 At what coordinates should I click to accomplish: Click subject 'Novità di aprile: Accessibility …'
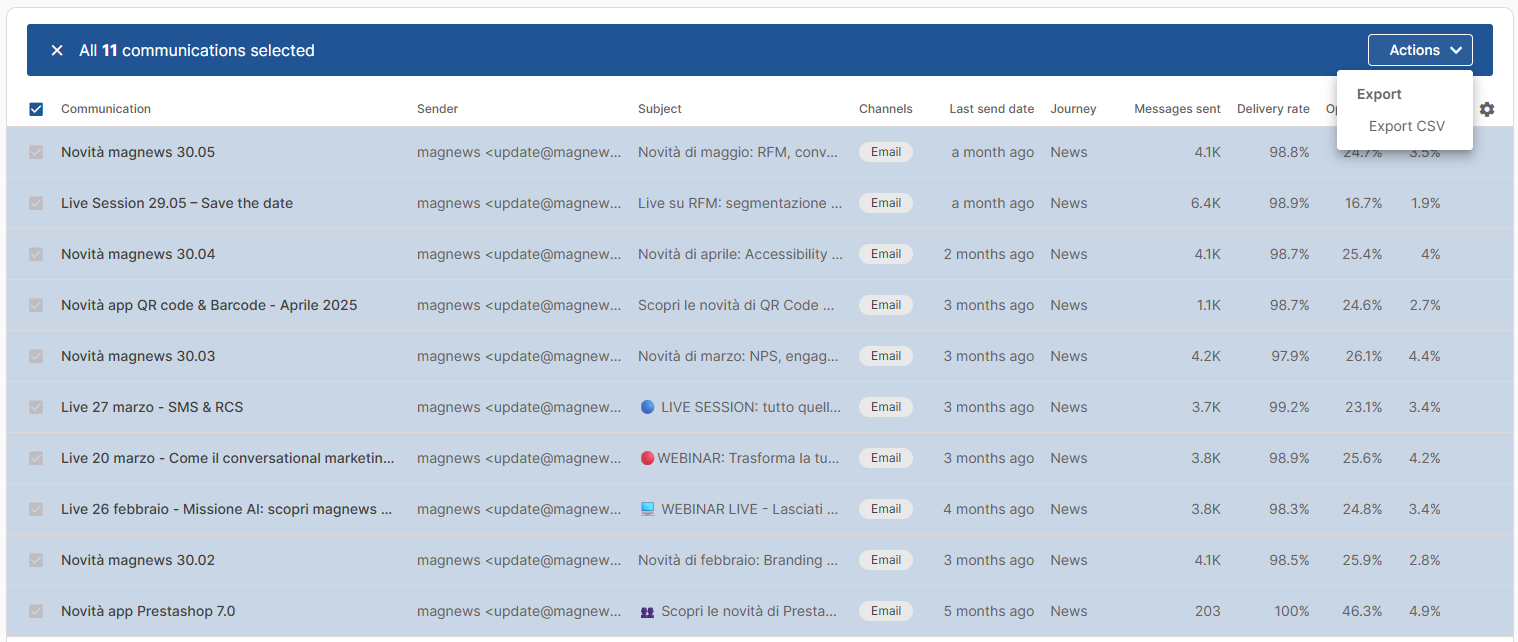(739, 254)
